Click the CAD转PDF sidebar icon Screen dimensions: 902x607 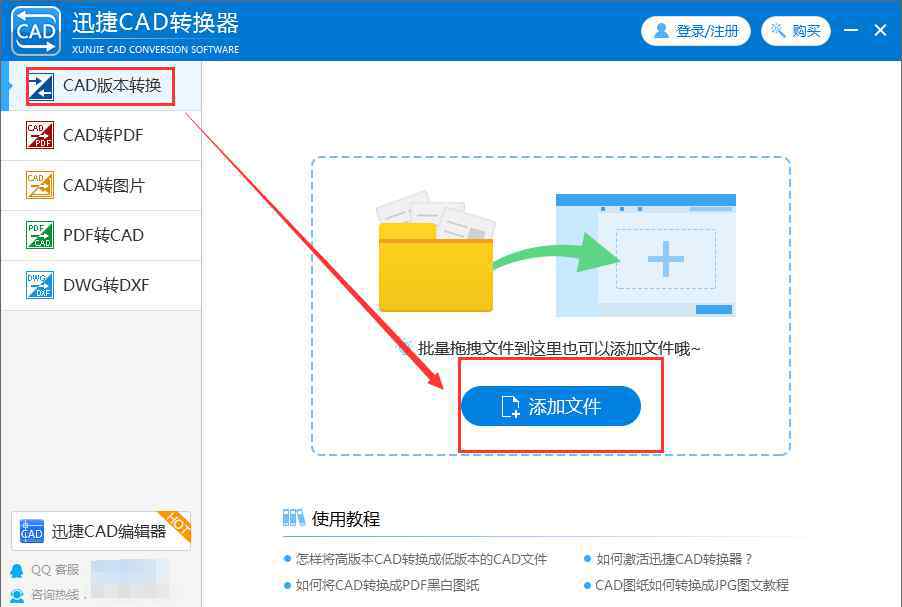40,135
